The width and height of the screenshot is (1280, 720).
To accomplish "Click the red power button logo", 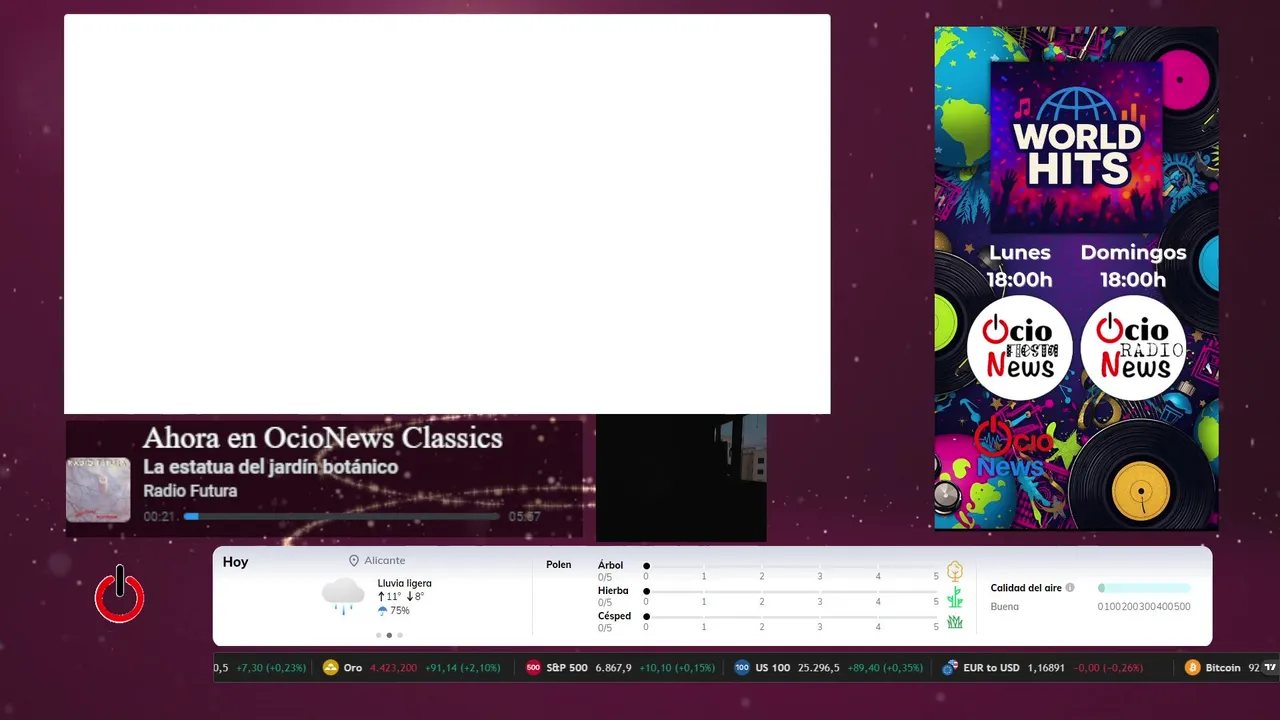I will coord(120,595).
